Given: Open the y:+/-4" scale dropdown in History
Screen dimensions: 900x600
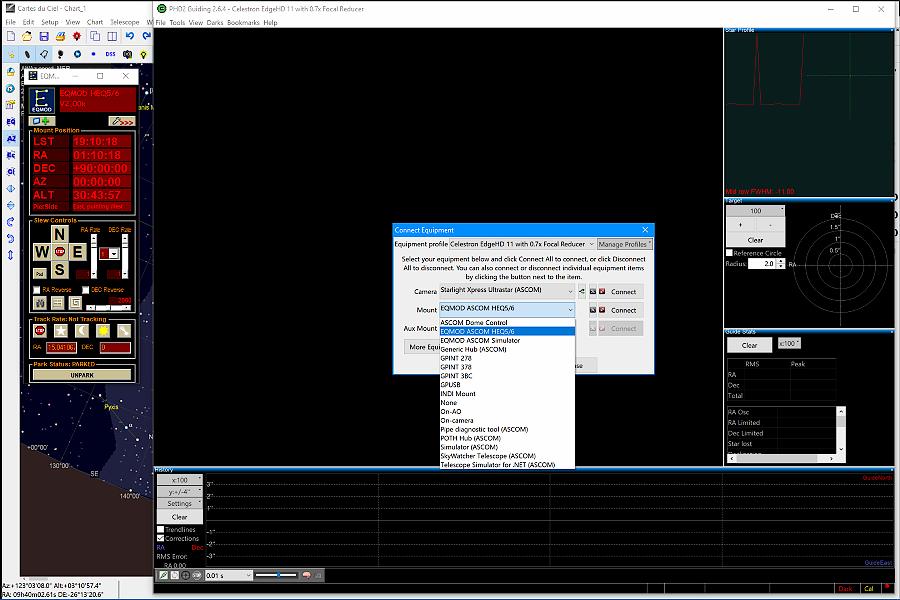Looking at the screenshot, I should coord(180,491).
